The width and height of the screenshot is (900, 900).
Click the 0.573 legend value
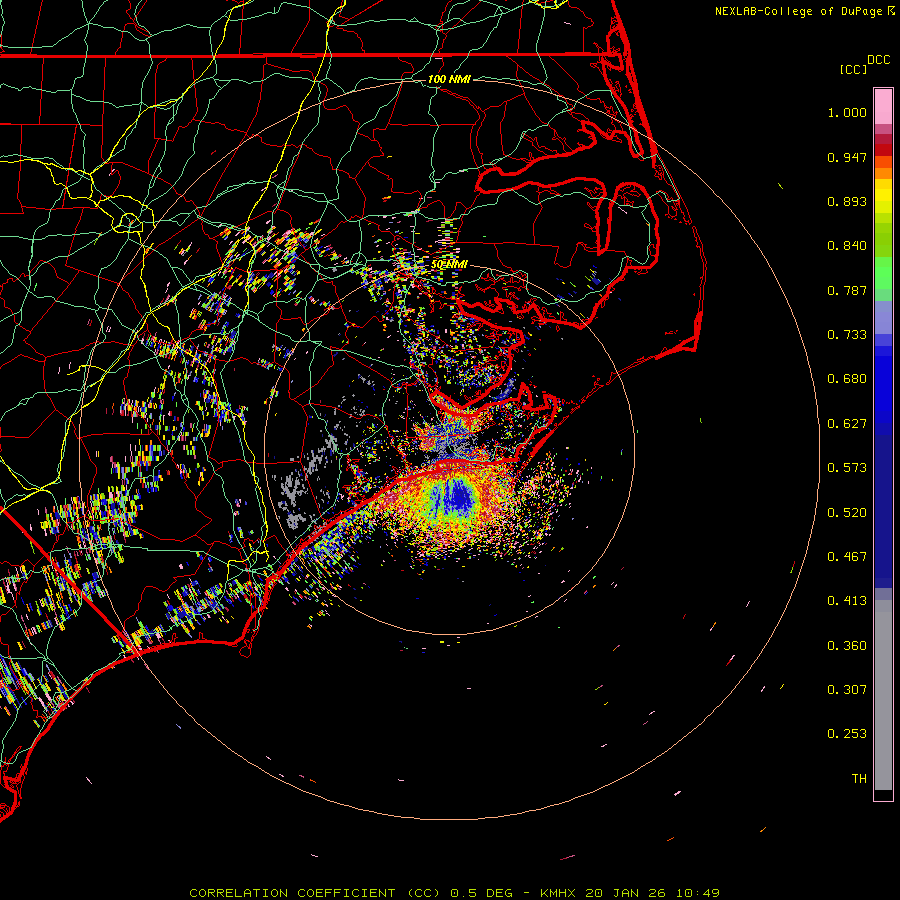847,468
